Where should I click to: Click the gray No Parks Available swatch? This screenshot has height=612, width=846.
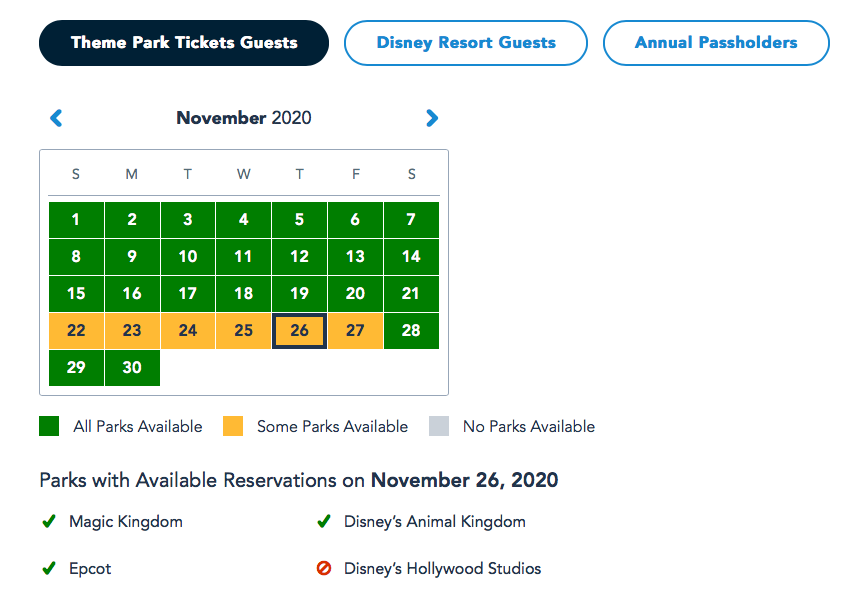(x=438, y=427)
